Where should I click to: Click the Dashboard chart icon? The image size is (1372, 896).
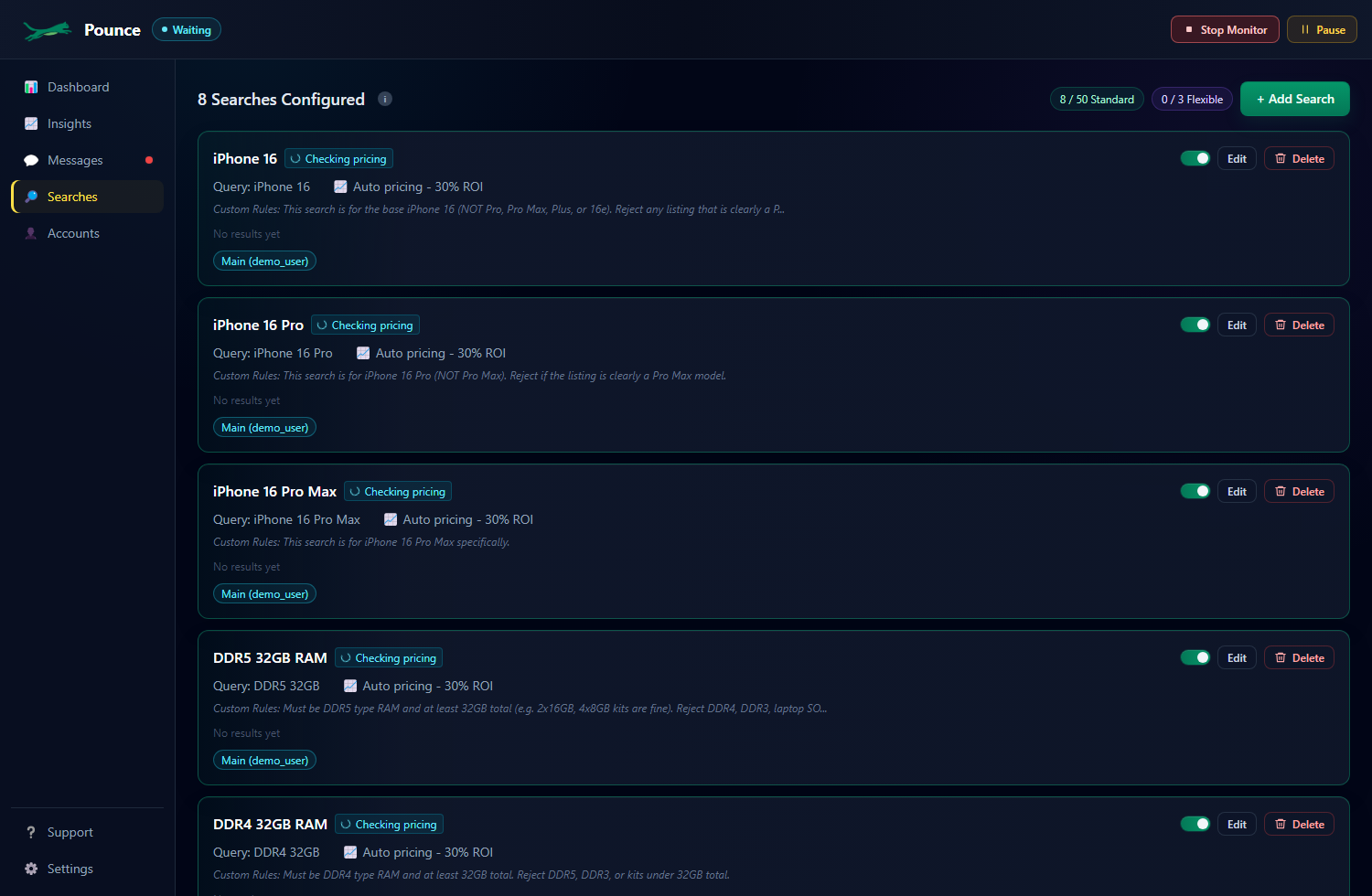[x=31, y=87]
